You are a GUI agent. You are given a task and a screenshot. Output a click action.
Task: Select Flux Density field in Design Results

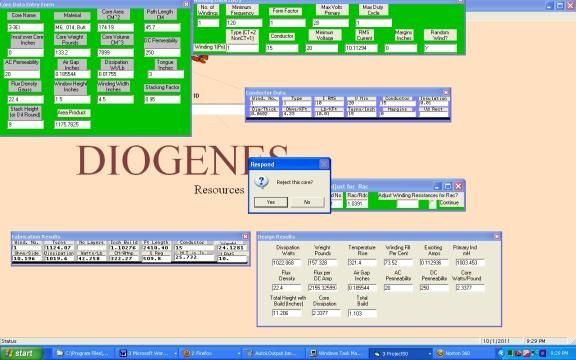coord(287,288)
